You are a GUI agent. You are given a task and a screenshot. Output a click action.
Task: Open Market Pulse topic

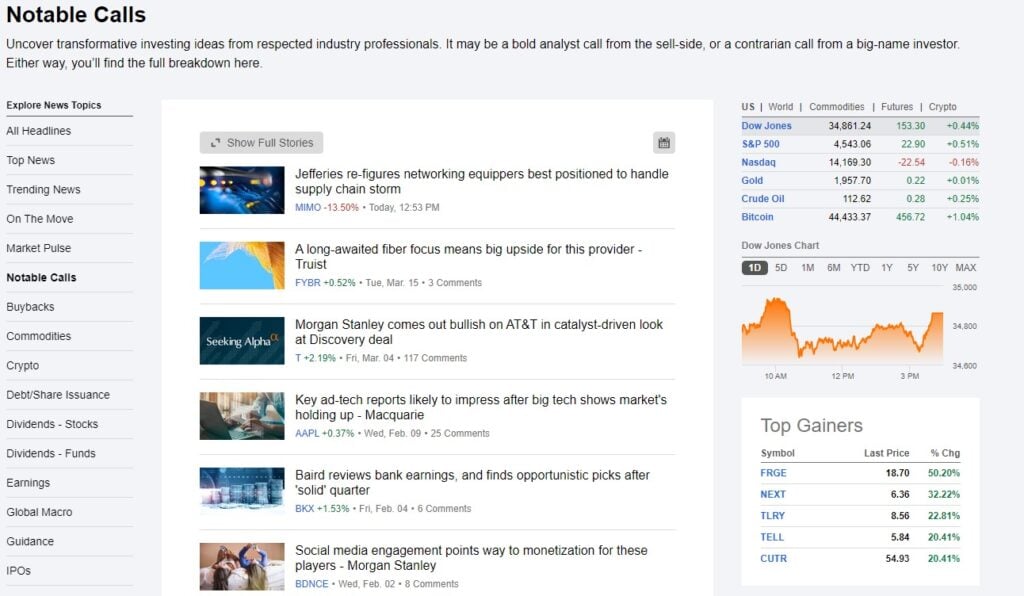[x=39, y=248]
